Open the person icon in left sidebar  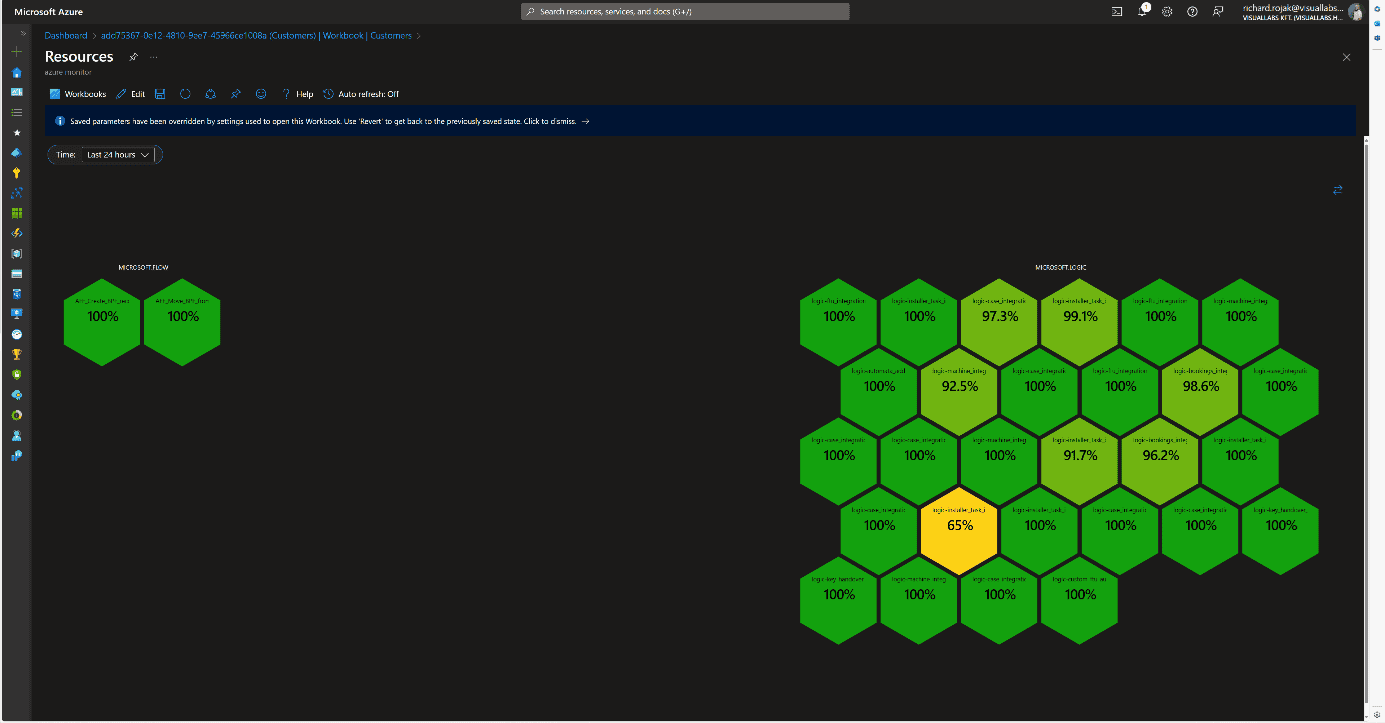(x=16, y=435)
